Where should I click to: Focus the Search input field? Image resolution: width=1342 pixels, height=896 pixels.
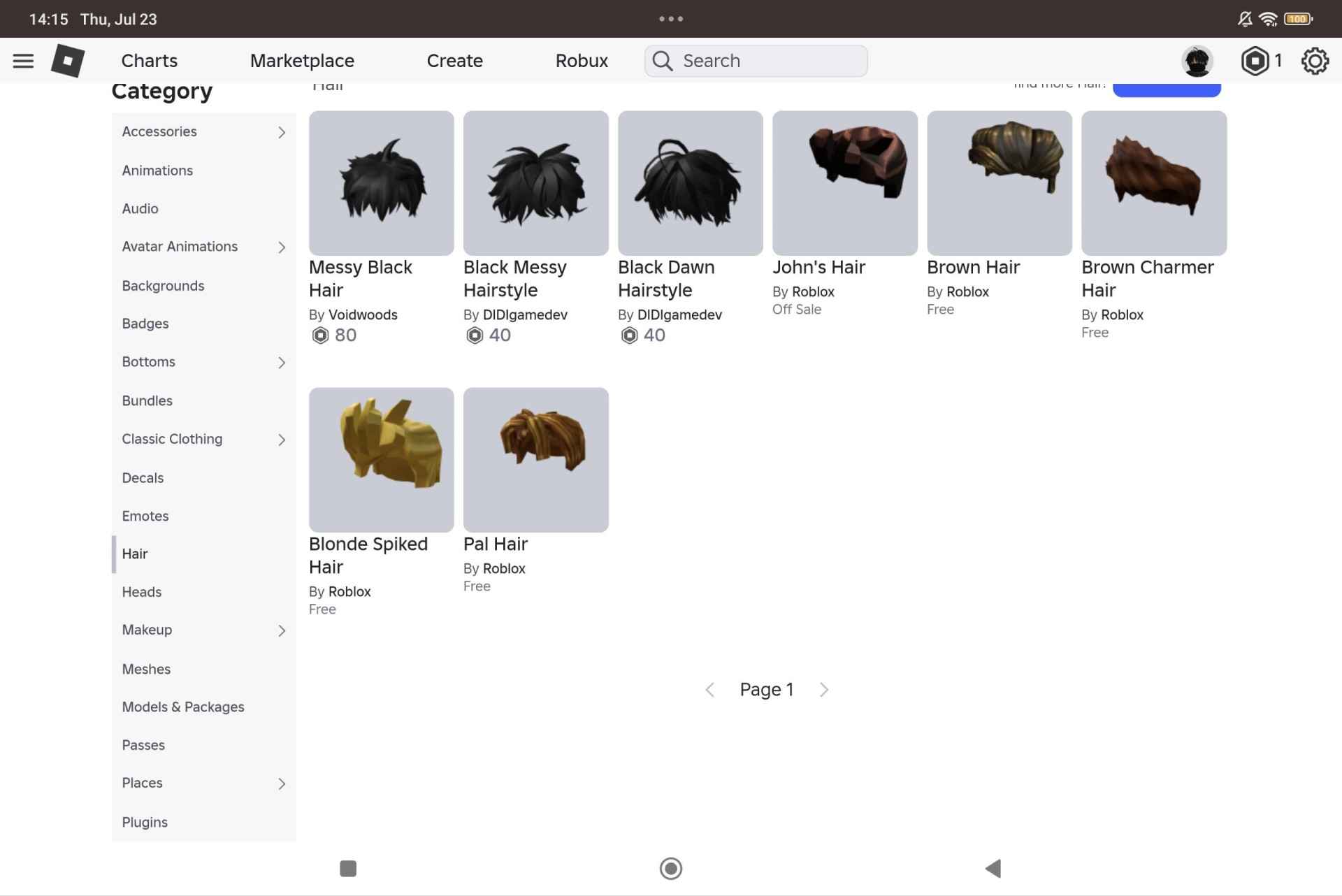pos(756,61)
